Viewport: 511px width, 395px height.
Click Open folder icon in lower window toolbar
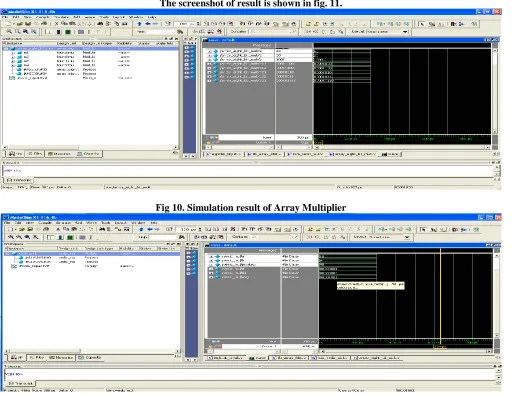tap(22, 229)
